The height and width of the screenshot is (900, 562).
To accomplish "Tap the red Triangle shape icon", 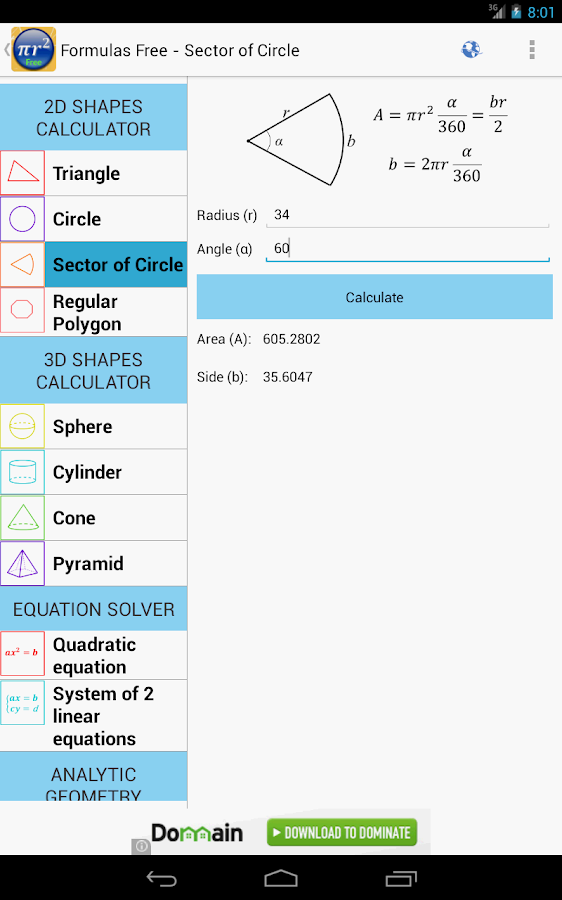I will [22, 173].
